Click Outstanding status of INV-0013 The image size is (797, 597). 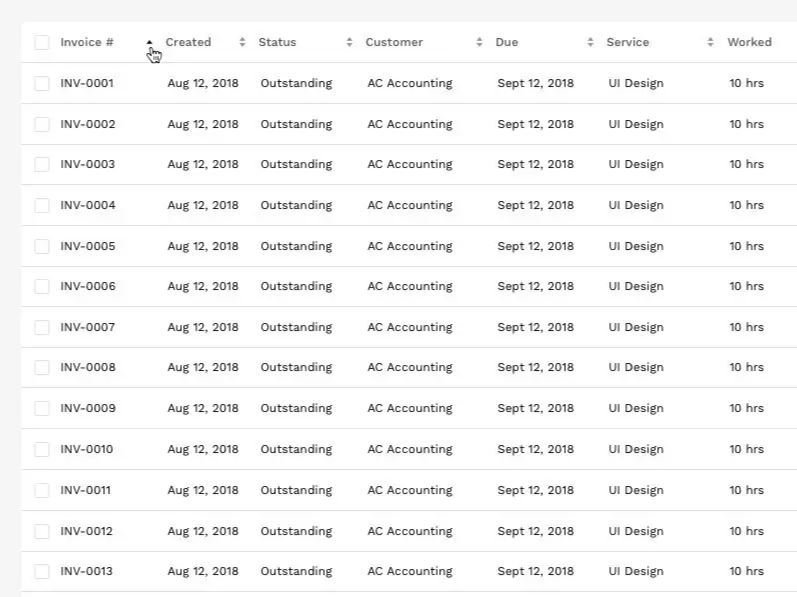coord(296,572)
